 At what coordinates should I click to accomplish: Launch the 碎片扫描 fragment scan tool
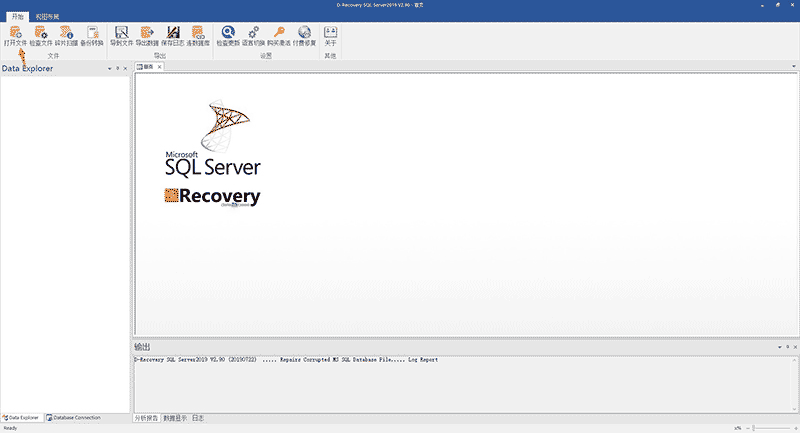[66, 36]
